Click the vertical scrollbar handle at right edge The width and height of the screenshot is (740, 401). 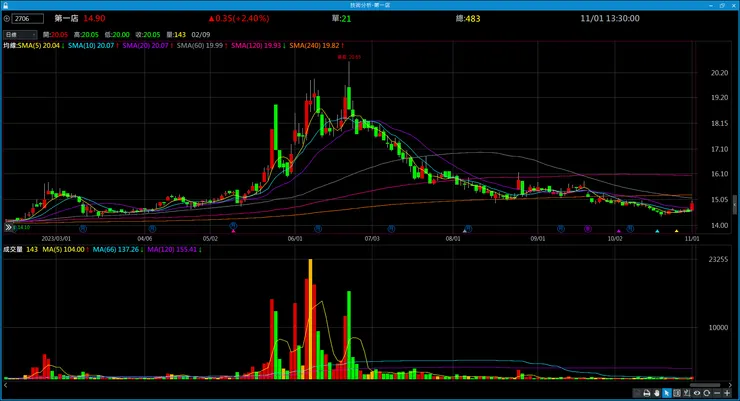click(734, 204)
